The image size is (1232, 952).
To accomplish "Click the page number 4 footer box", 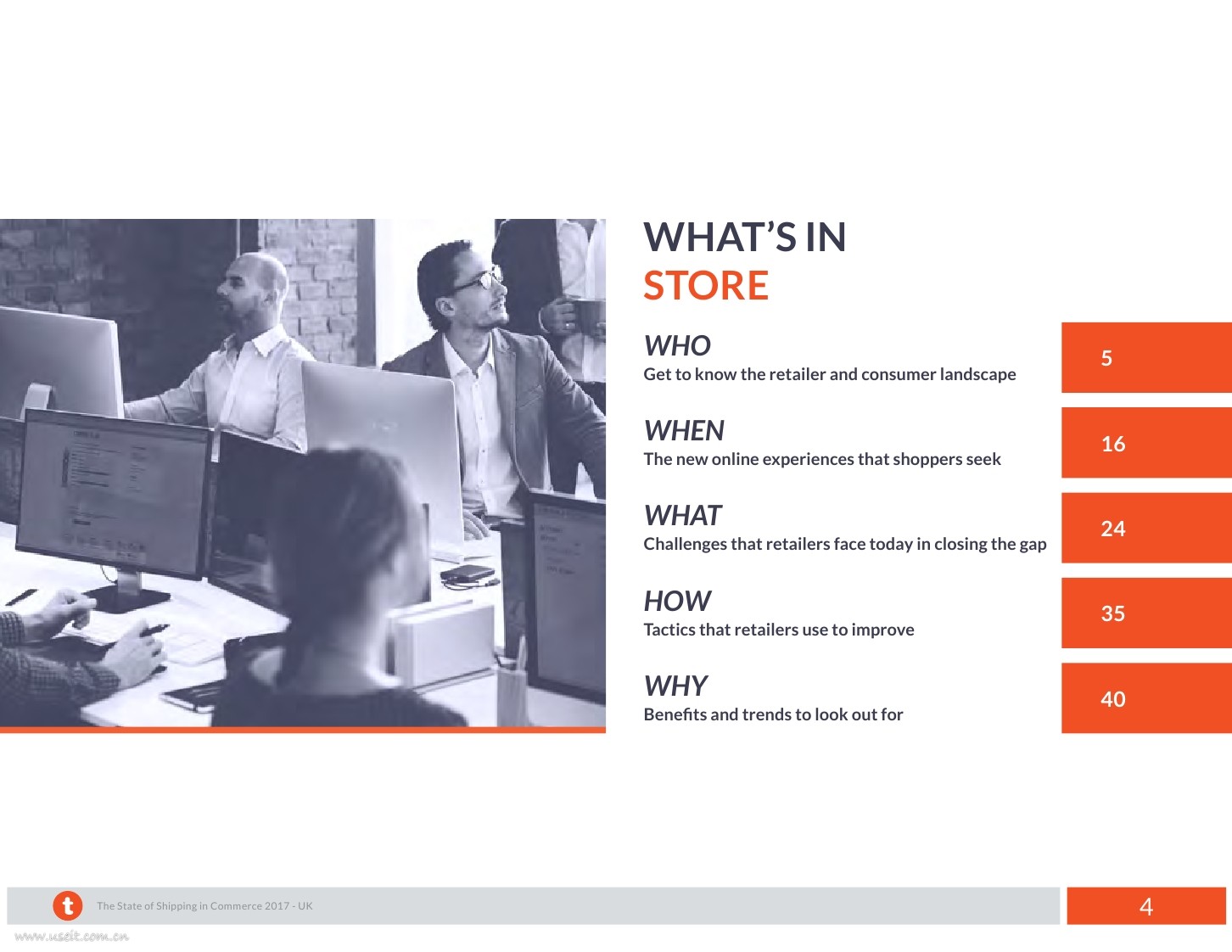I will tap(1146, 906).
